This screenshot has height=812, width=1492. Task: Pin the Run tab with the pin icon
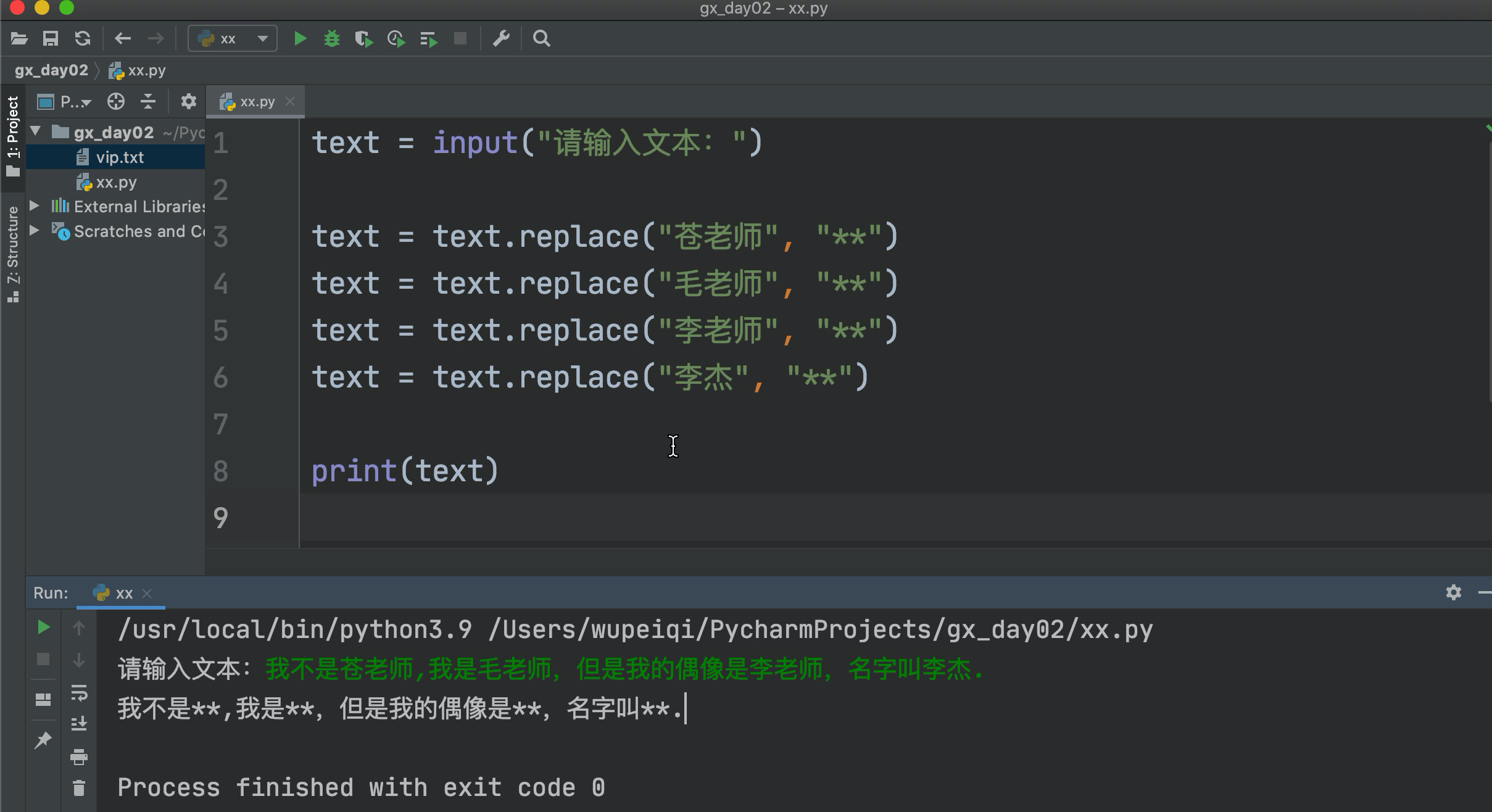coord(43,740)
